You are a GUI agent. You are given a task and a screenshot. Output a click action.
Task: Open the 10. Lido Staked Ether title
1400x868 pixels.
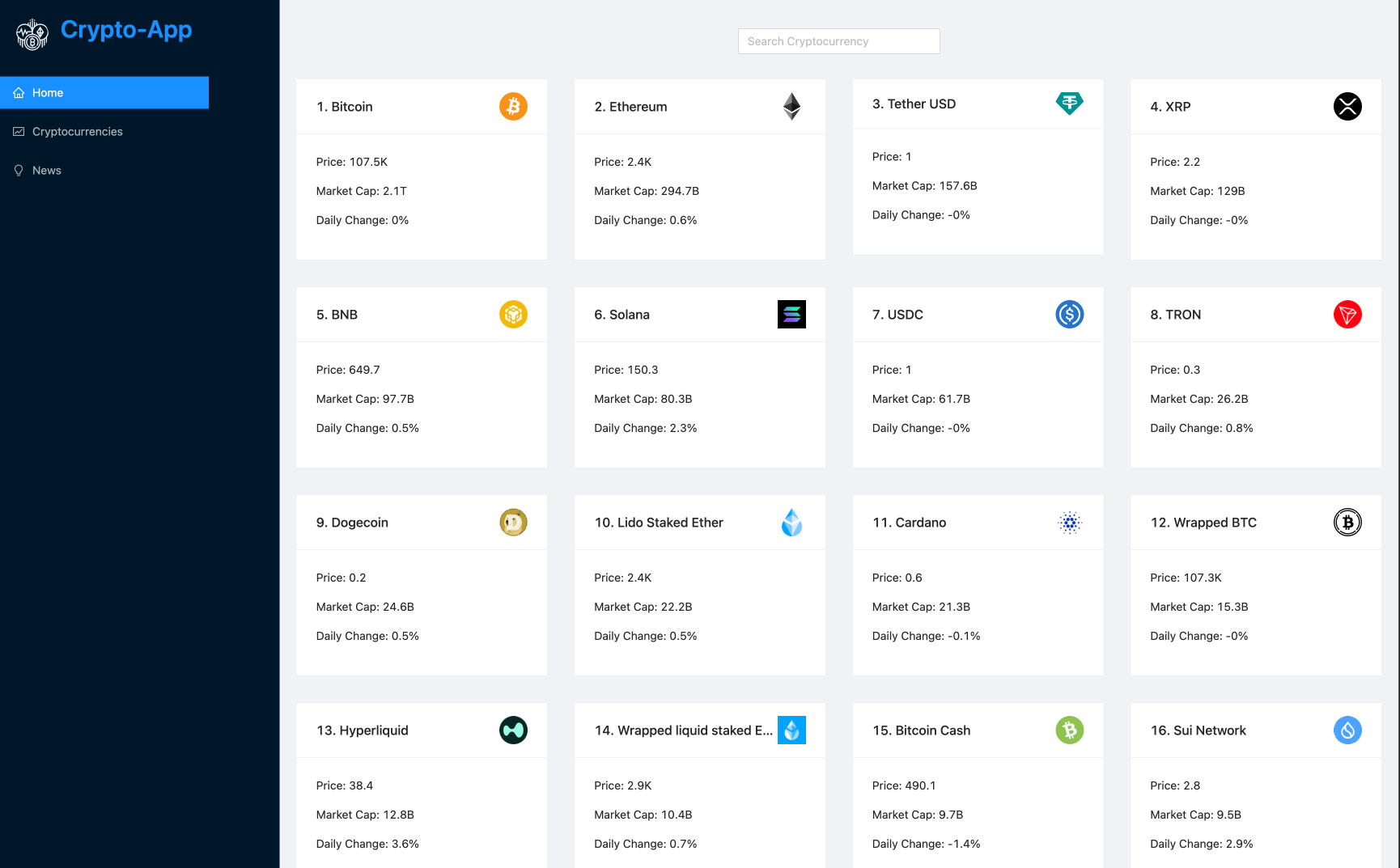click(x=659, y=523)
